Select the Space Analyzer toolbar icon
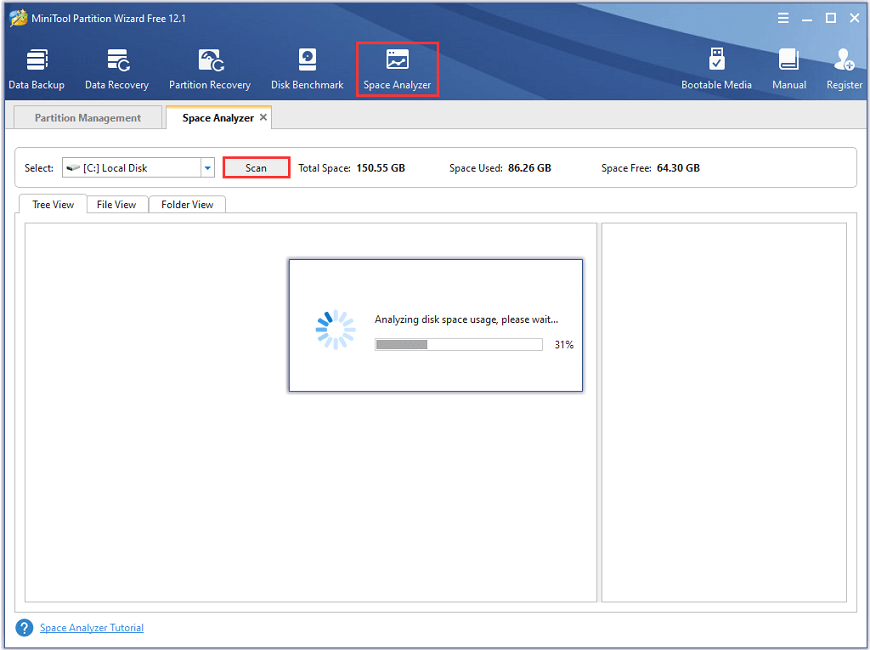This screenshot has width=870, height=650. pyautogui.click(x=397, y=69)
